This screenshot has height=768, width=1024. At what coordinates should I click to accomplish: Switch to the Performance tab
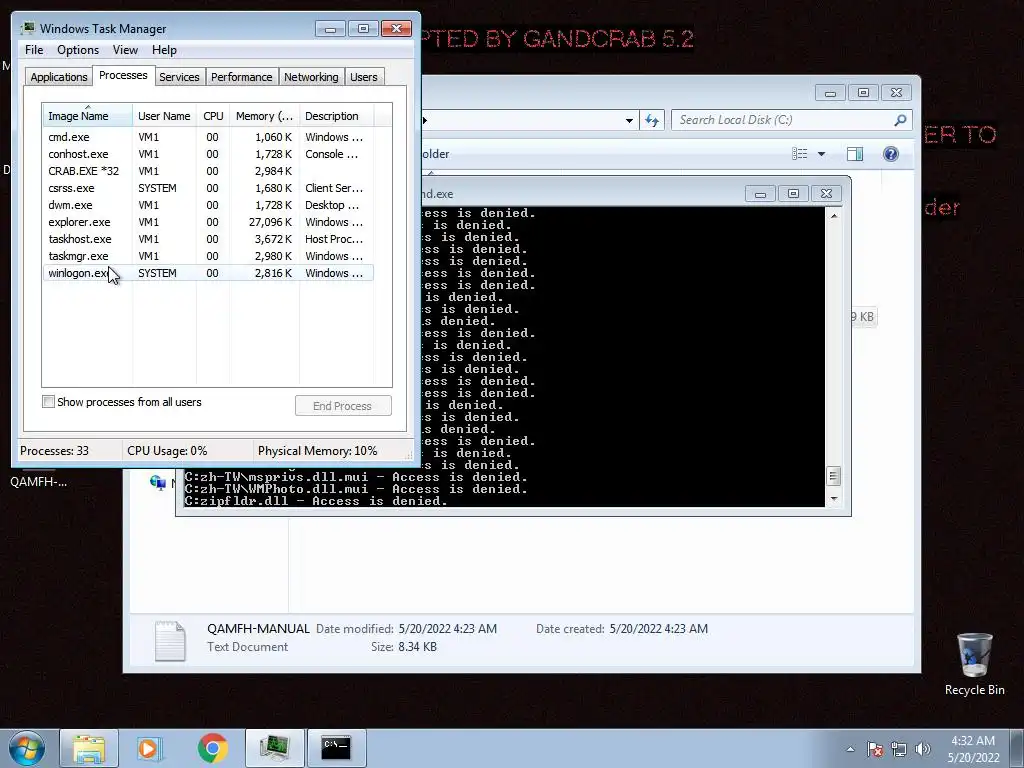241,77
